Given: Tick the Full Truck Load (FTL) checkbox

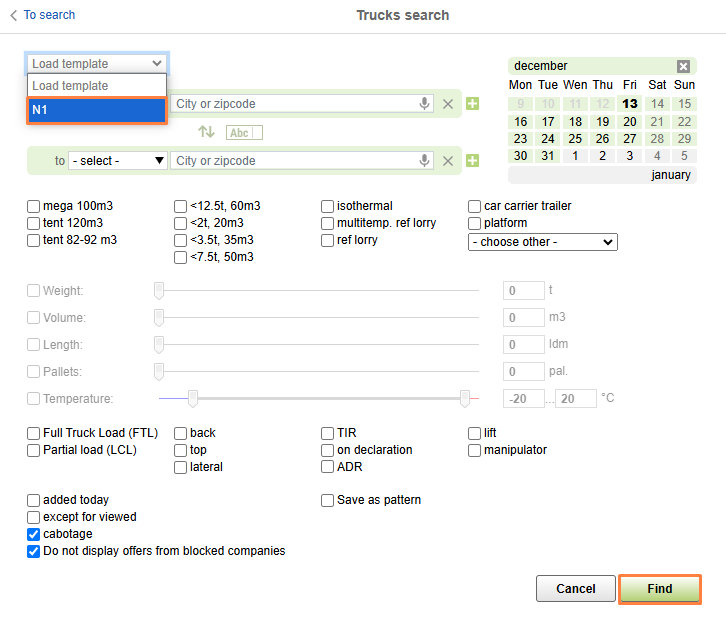Looking at the screenshot, I should (x=34, y=433).
